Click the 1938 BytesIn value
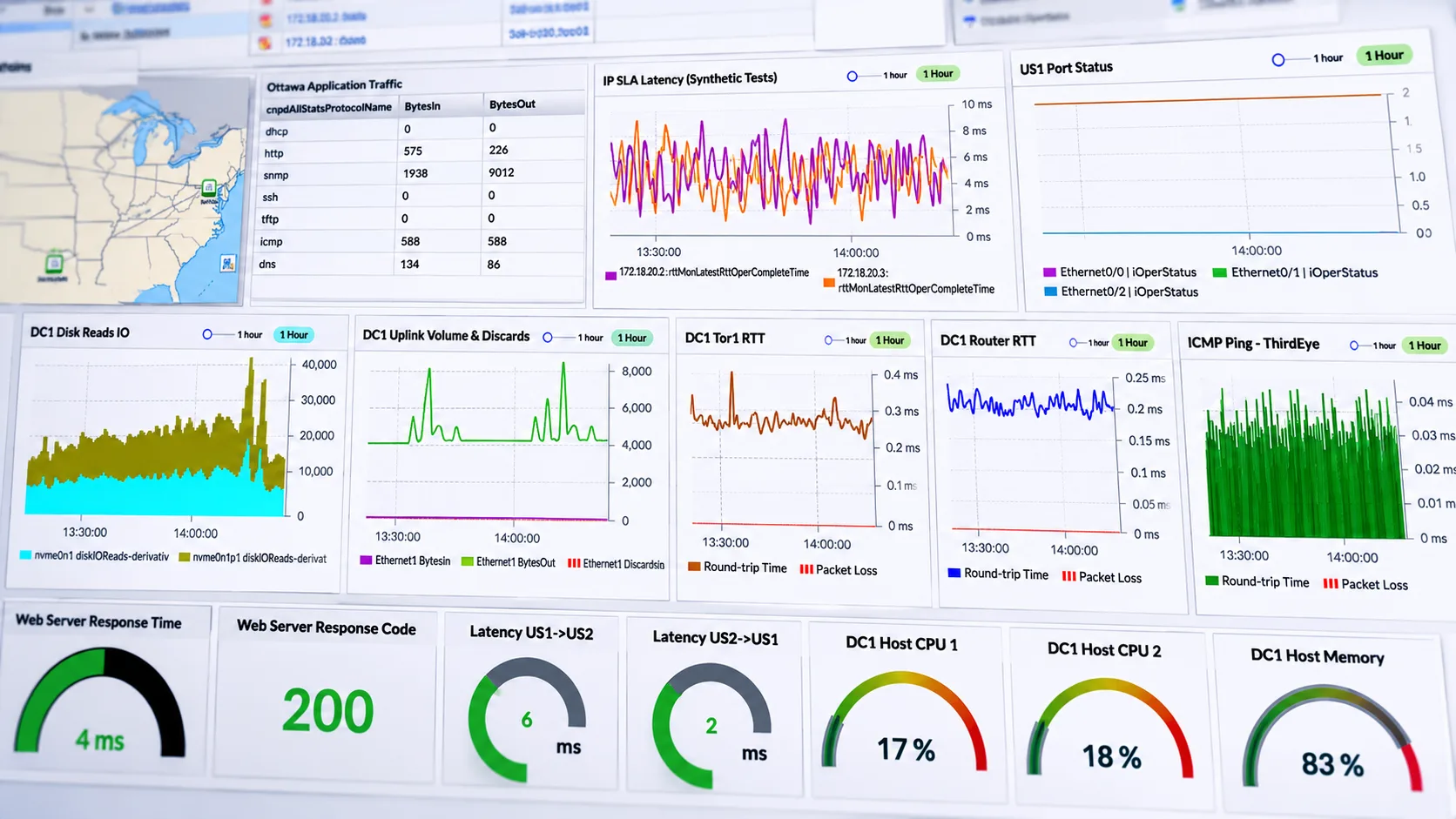Viewport: 1456px width, 819px height. point(415,173)
